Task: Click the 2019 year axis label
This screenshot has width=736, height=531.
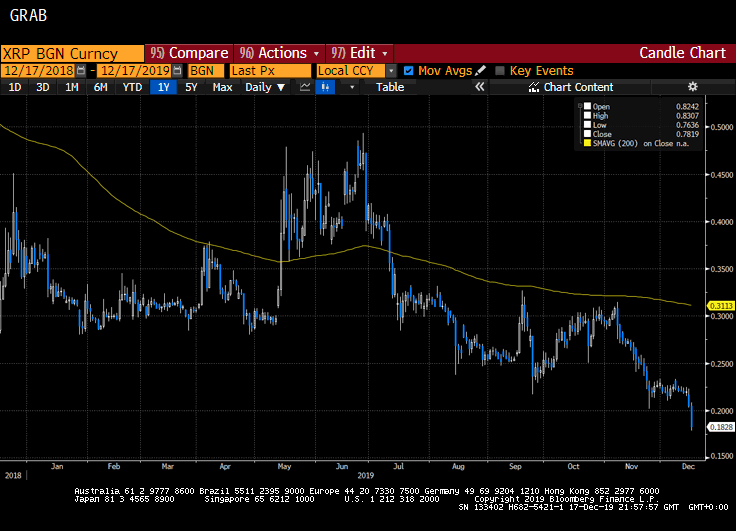Action: 366,475
